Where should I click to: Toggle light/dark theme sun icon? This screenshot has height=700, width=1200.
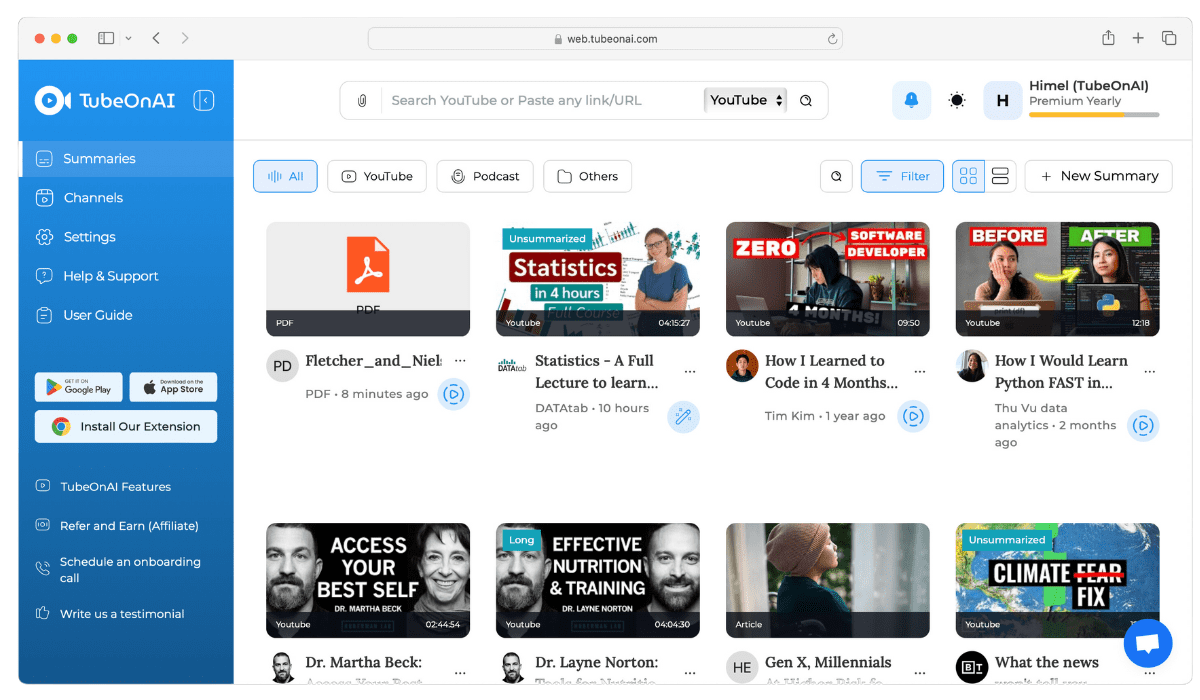click(957, 100)
